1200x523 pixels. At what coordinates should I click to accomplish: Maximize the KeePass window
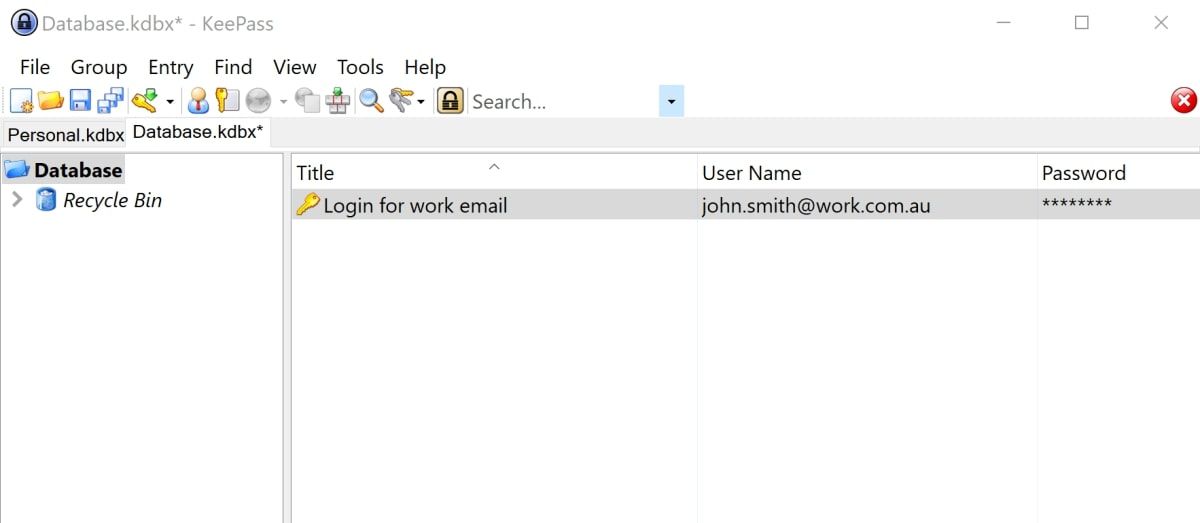click(x=1081, y=22)
